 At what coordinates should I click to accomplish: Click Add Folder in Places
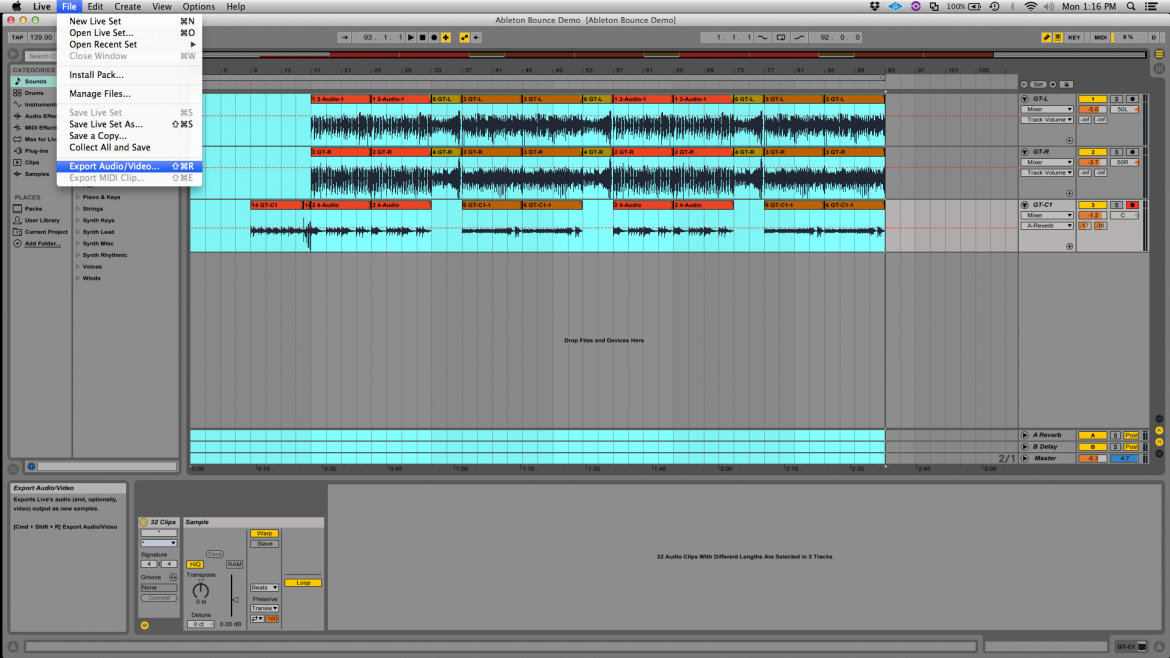point(42,243)
